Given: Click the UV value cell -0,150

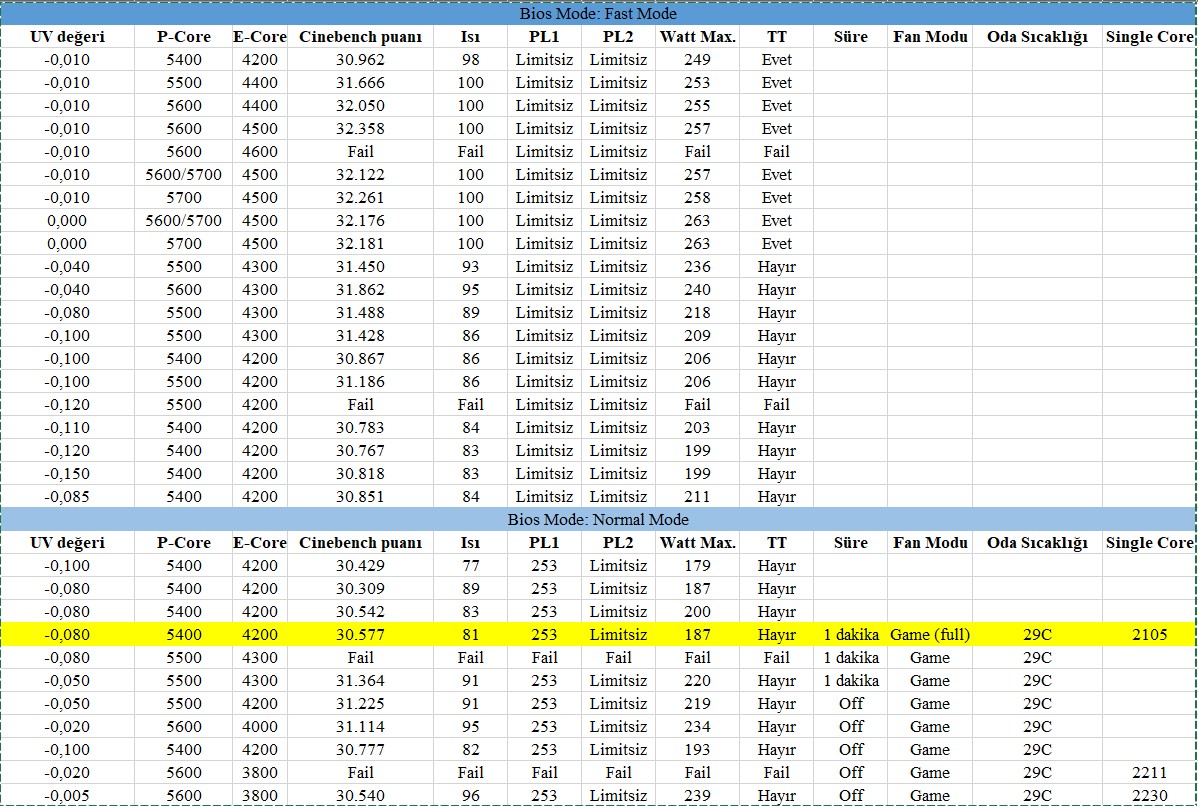Looking at the screenshot, I should coord(67,474).
